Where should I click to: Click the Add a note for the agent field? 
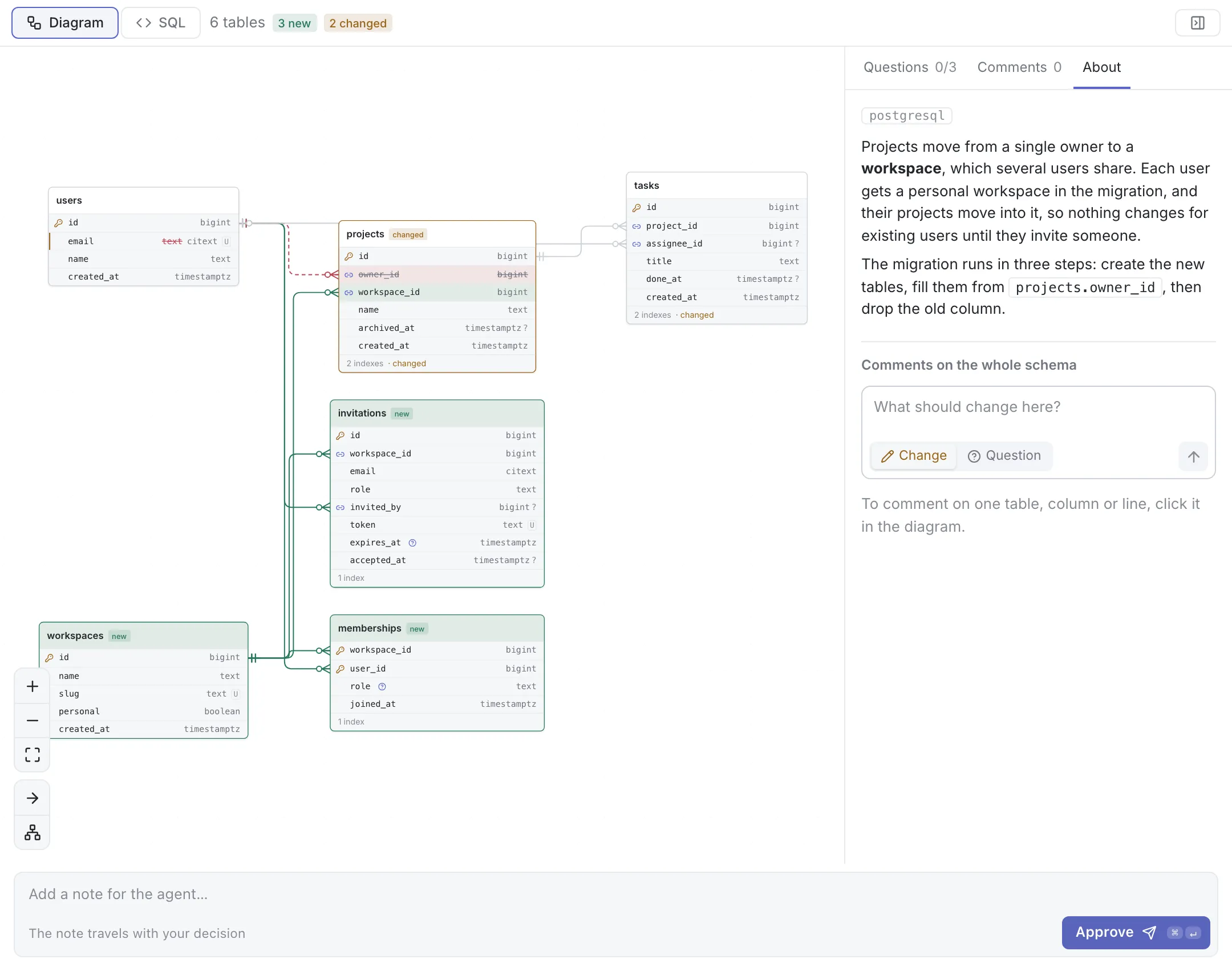click(x=616, y=895)
